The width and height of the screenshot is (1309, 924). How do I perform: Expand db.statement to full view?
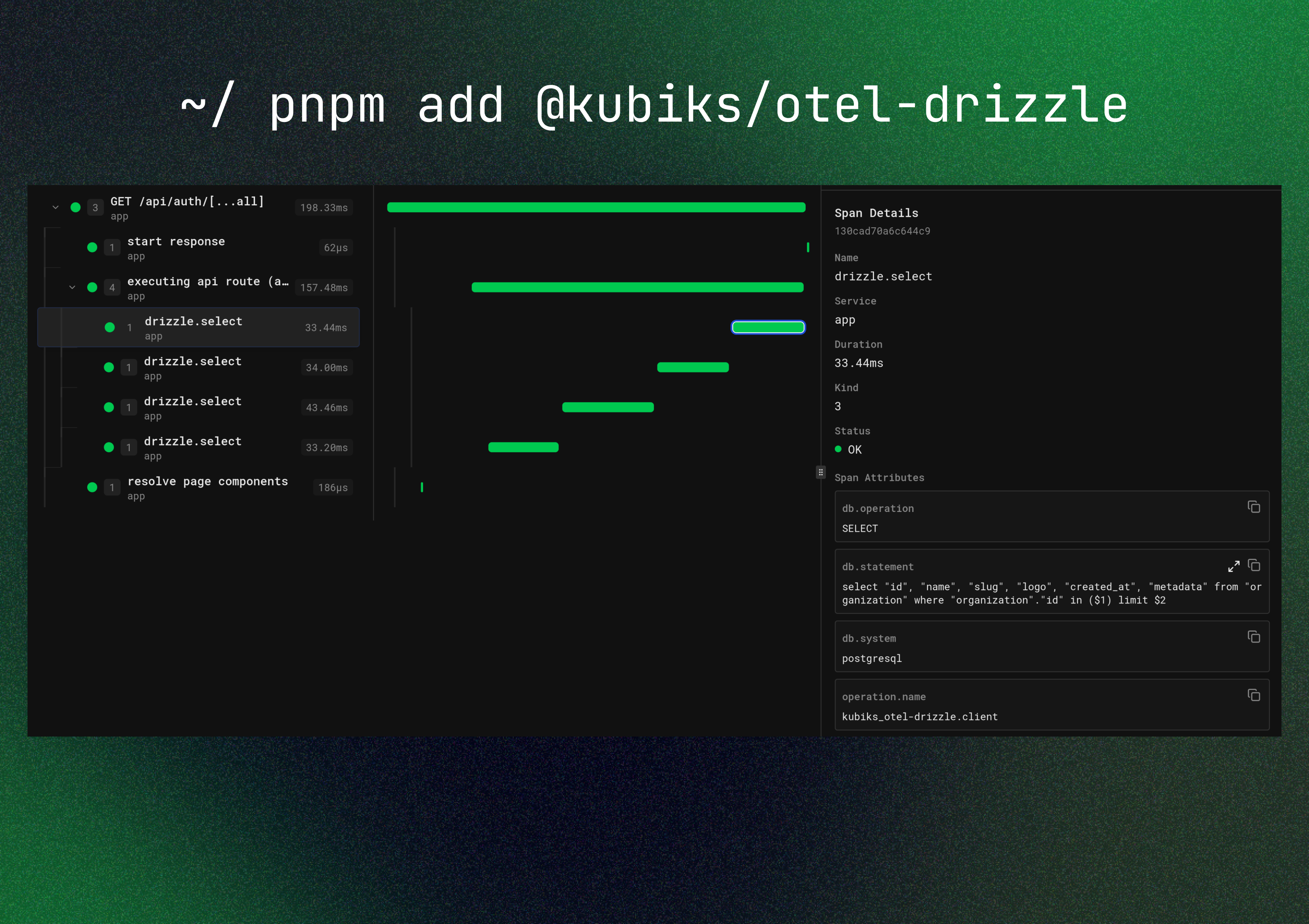(1234, 565)
